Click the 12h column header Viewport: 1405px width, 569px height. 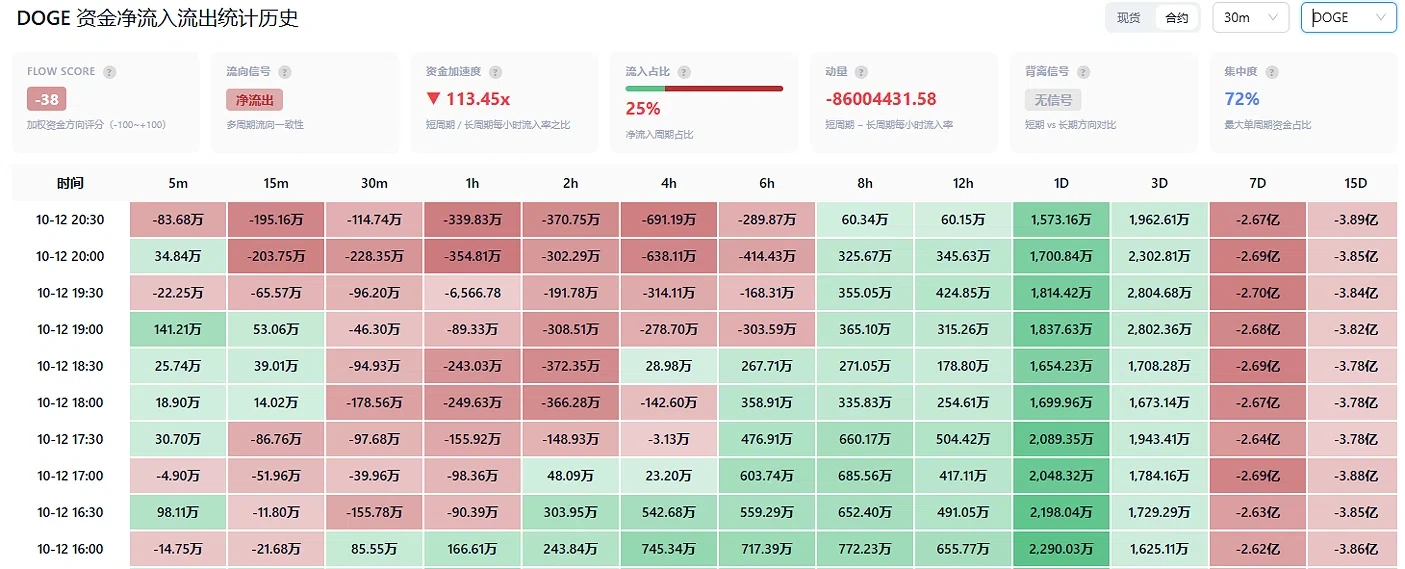click(962, 183)
